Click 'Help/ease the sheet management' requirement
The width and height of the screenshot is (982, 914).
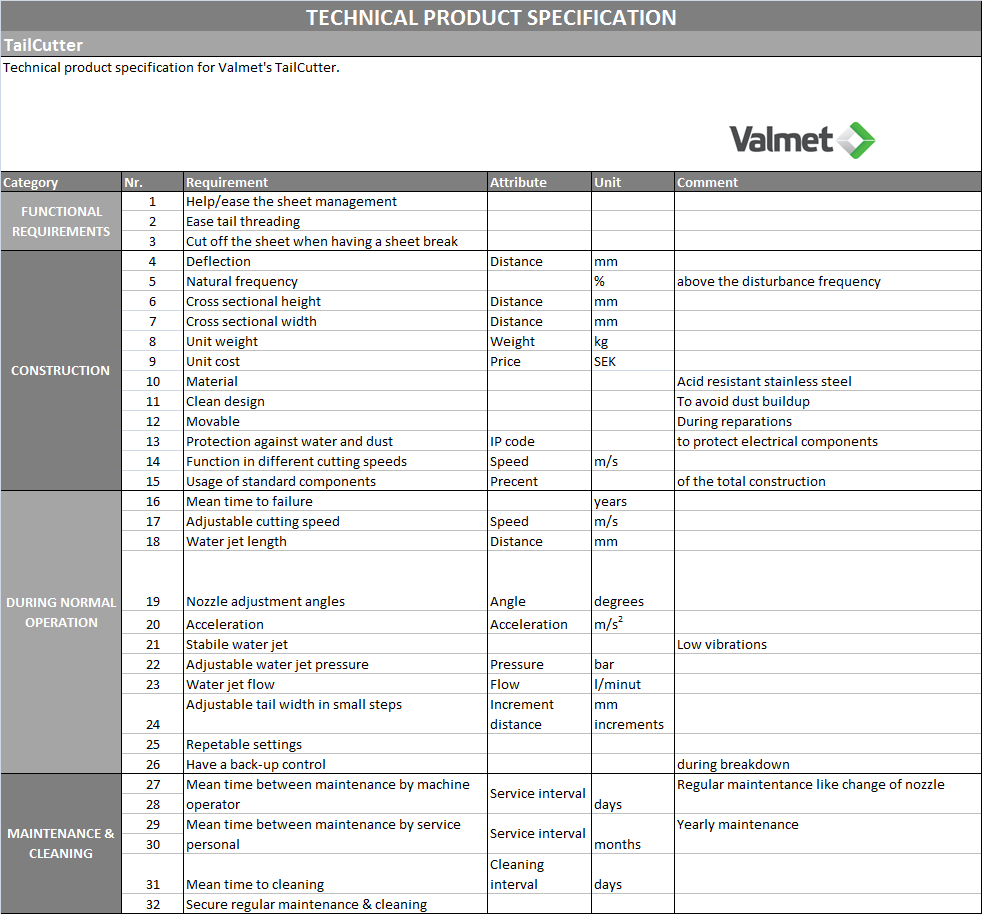[335, 202]
